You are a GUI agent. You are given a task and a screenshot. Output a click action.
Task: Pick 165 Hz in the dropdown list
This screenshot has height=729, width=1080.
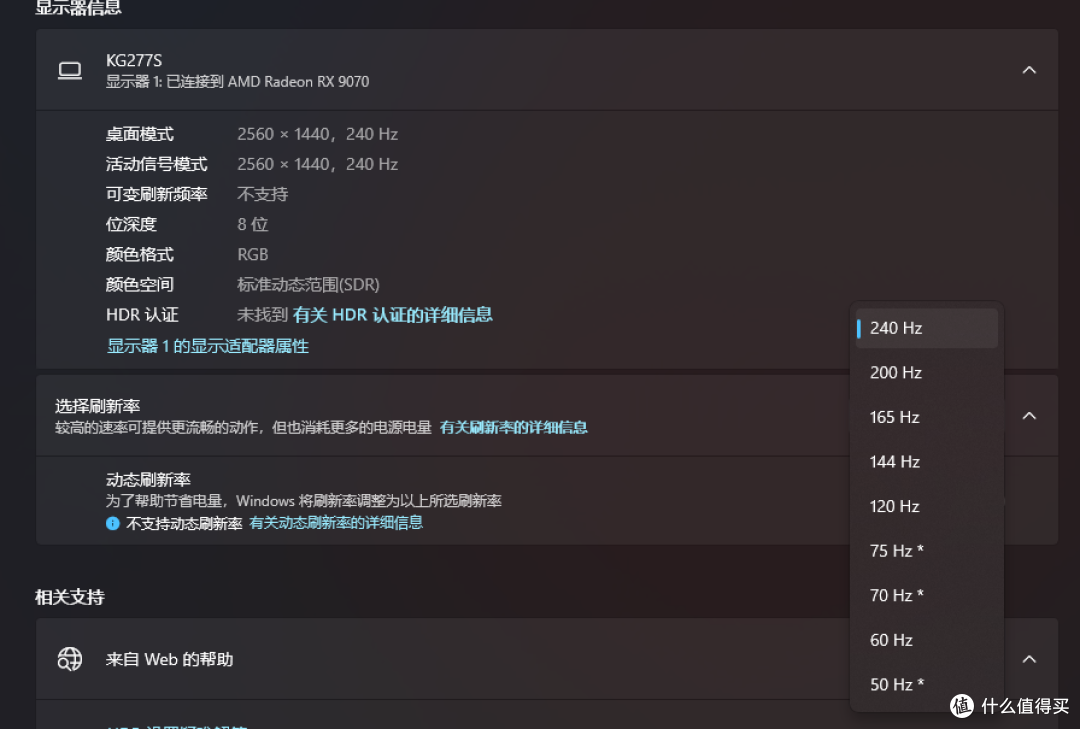926,418
